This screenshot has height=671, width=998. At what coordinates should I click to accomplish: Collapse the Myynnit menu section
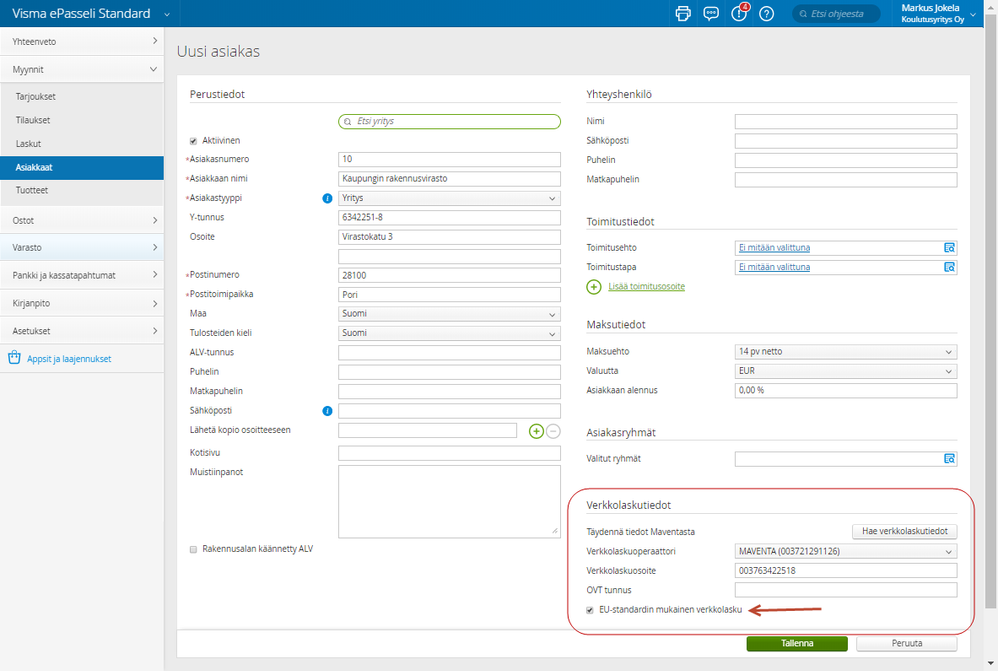[x=82, y=69]
